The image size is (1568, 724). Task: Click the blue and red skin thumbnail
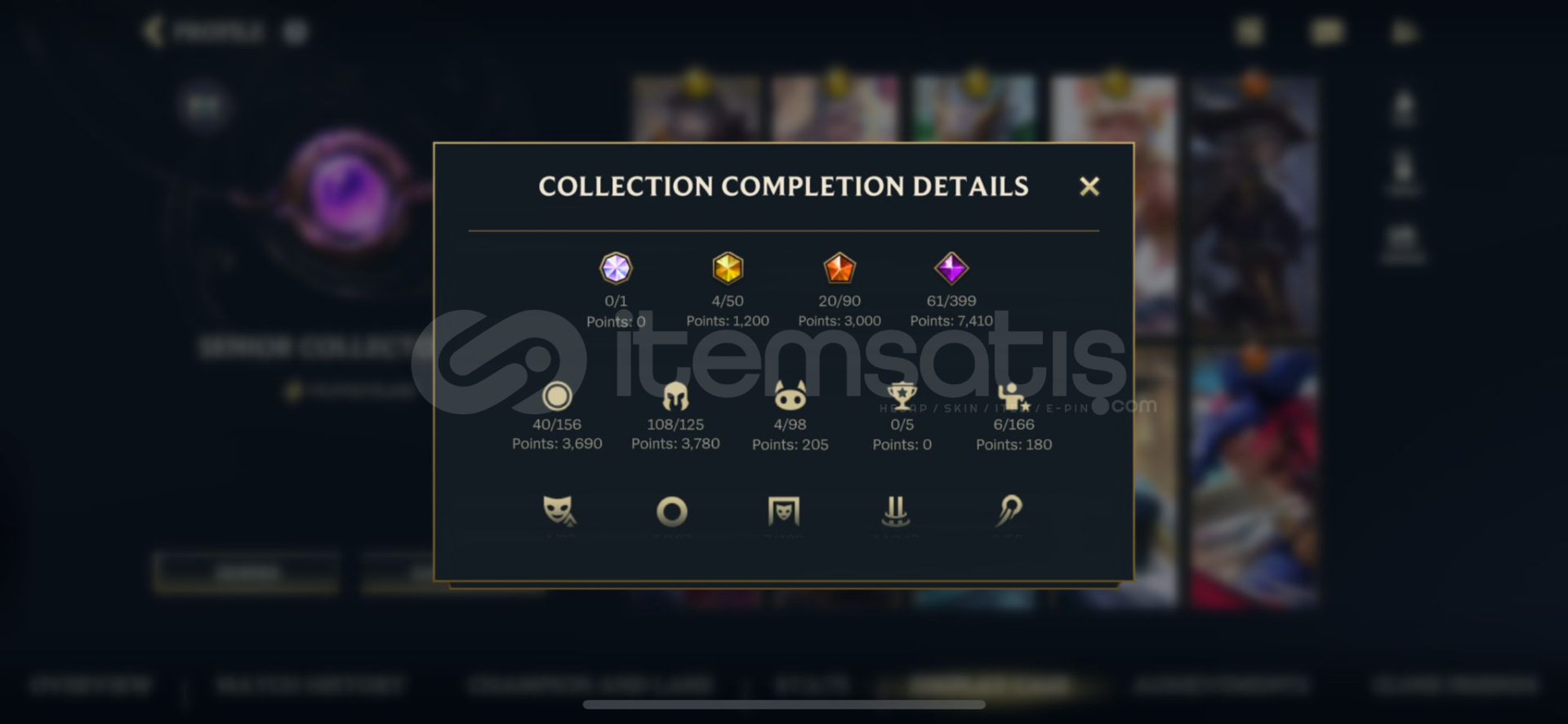tap(1254, 476)
